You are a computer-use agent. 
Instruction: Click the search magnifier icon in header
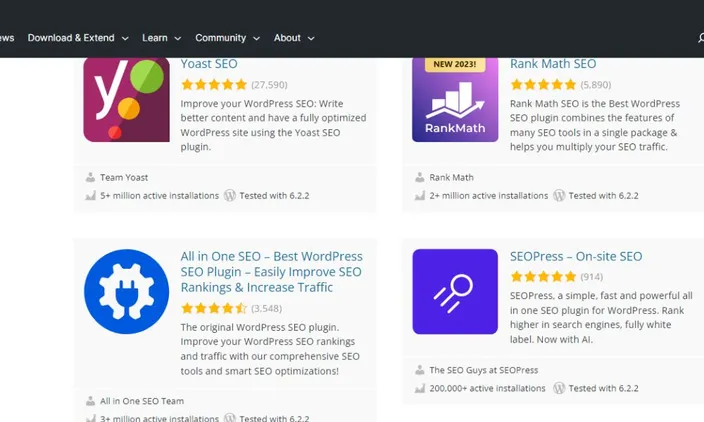pyautogui.click(x=701, y=38)
